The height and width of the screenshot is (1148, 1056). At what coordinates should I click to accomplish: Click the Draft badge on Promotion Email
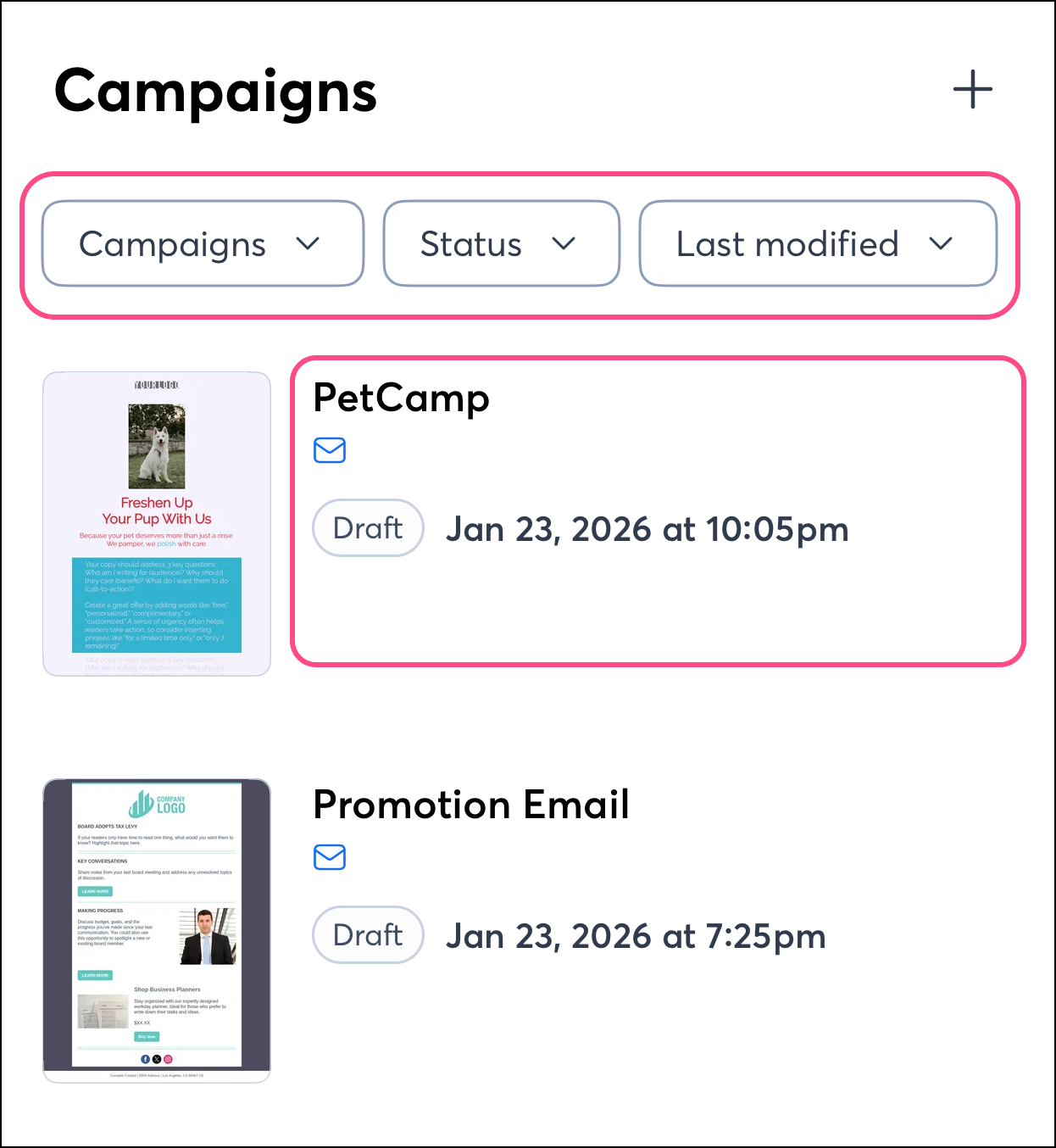point(368,934)
